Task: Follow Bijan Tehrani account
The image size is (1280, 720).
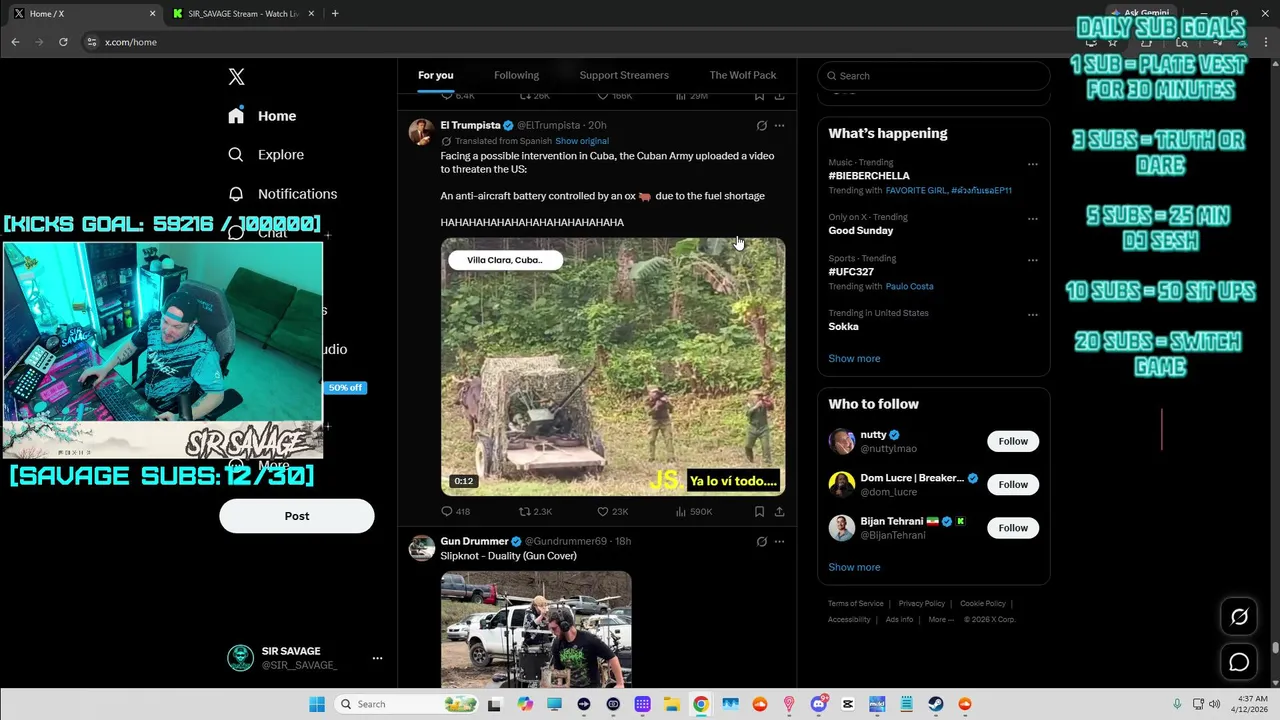Action: point(1013,528)
